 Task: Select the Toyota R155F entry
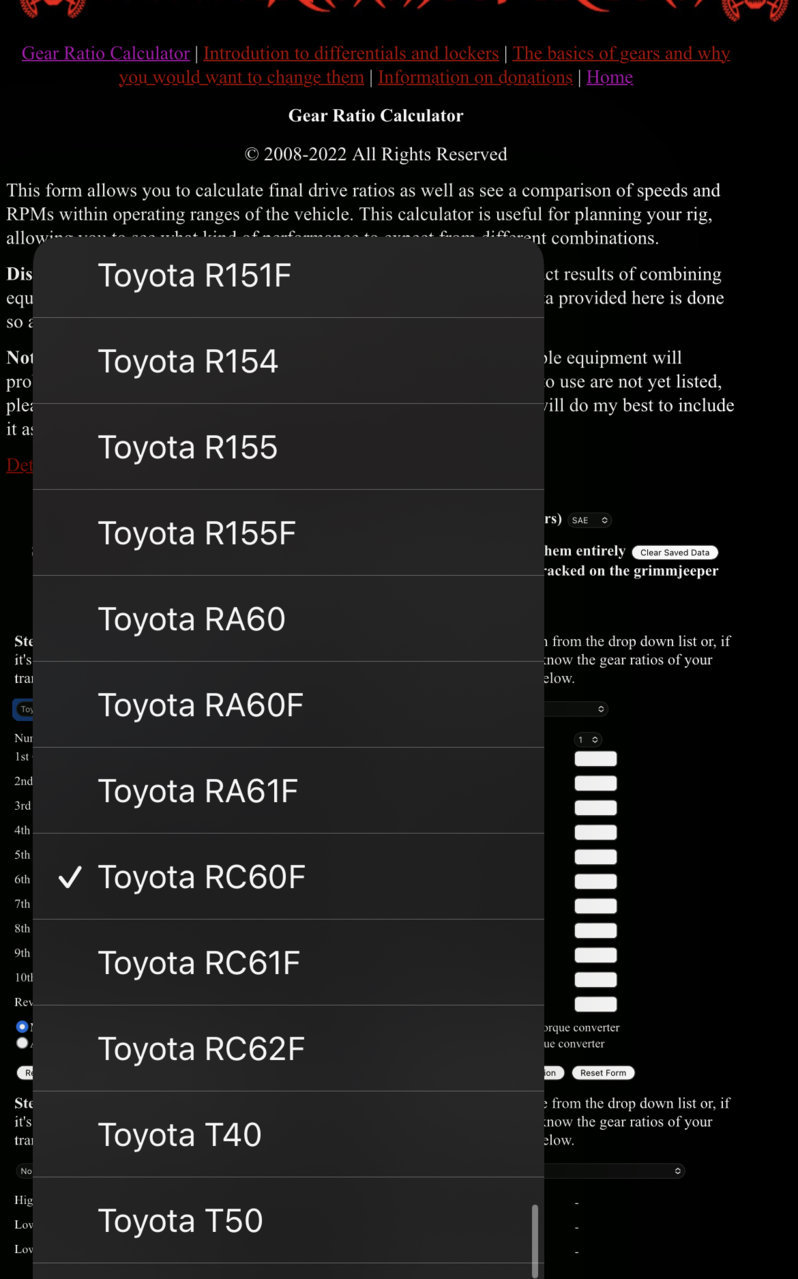click(x=288, y=533)
